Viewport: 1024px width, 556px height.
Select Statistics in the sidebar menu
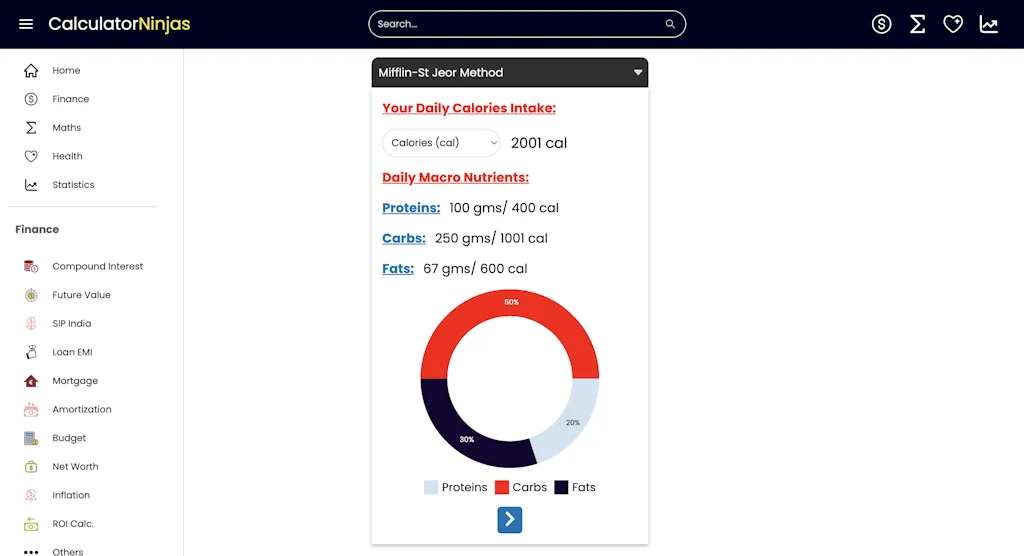[x=73, y=185]
